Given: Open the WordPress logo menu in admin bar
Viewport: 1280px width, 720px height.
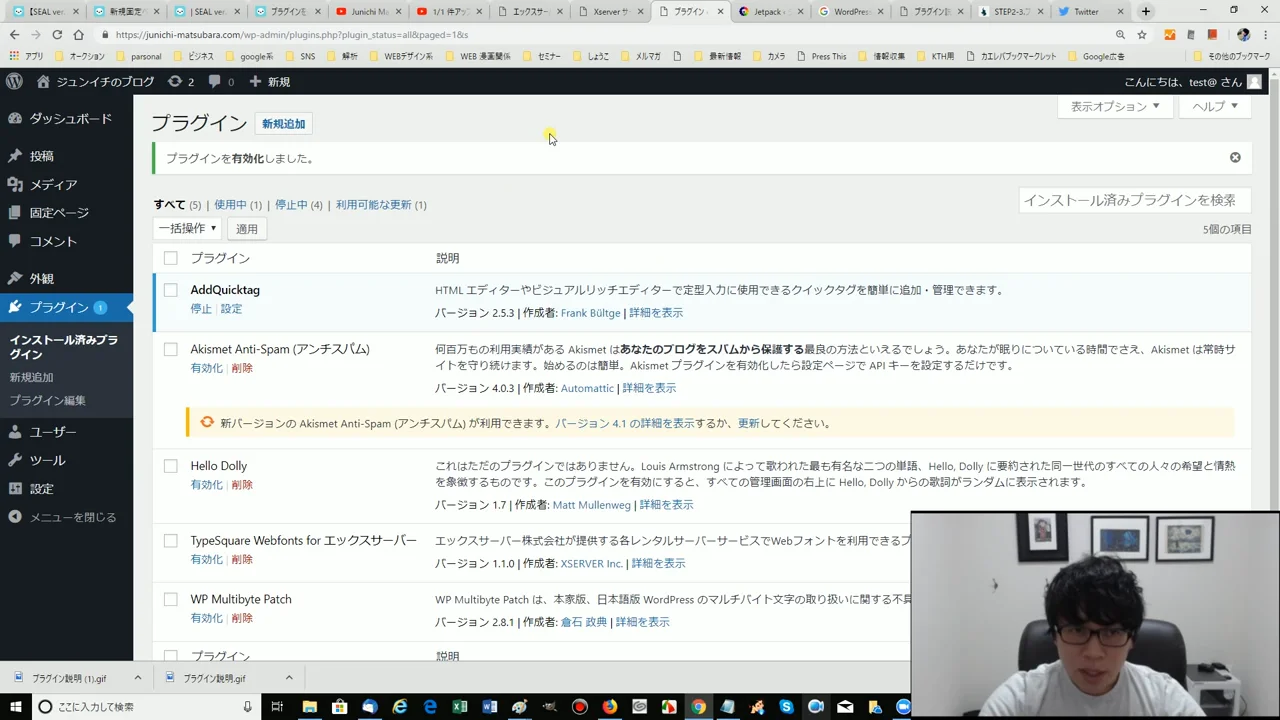Looking at the screenshot, I should (14, 81).
